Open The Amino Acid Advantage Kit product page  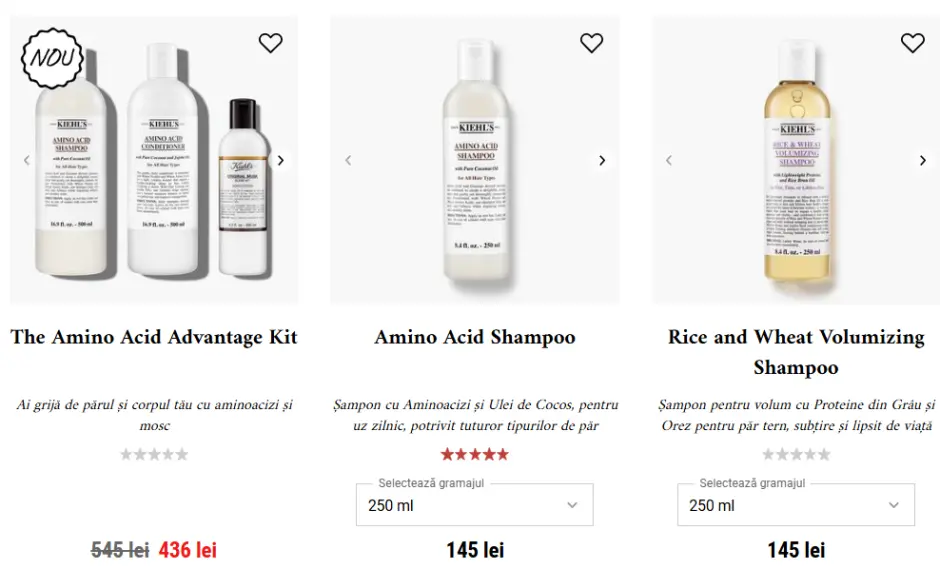(154, 337)
